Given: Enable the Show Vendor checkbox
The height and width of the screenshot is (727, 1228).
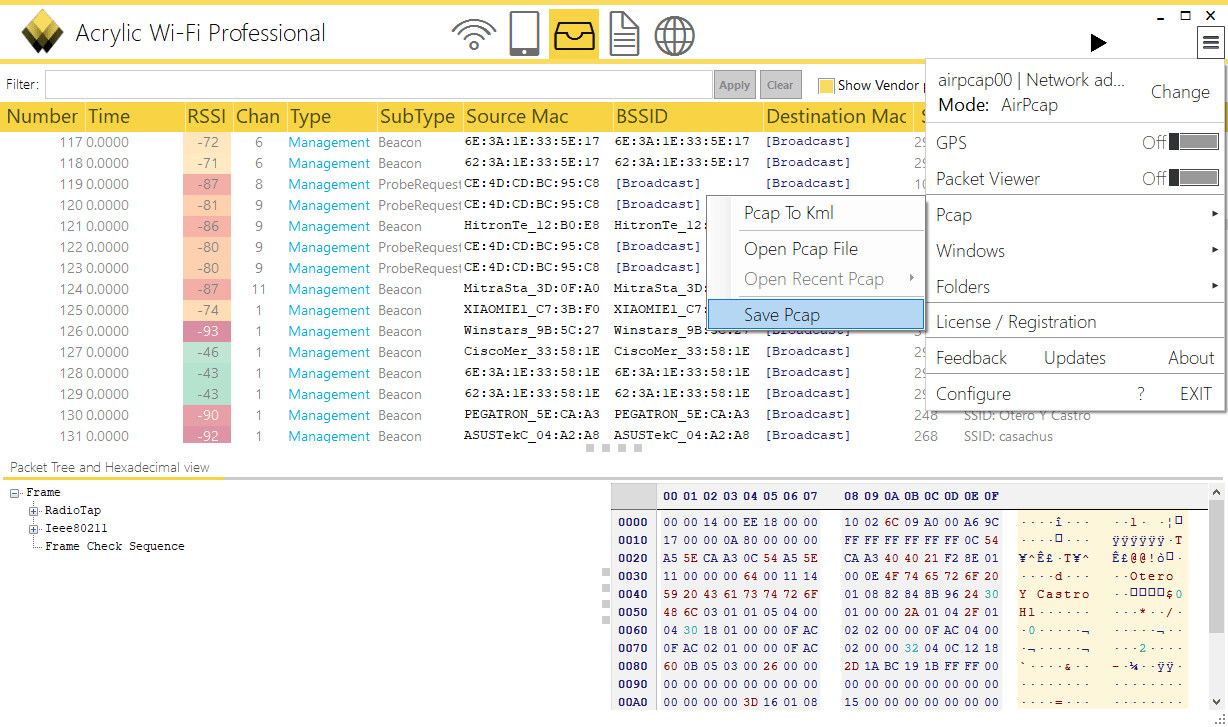Looking at the screenshot, I should coord(826,85).
